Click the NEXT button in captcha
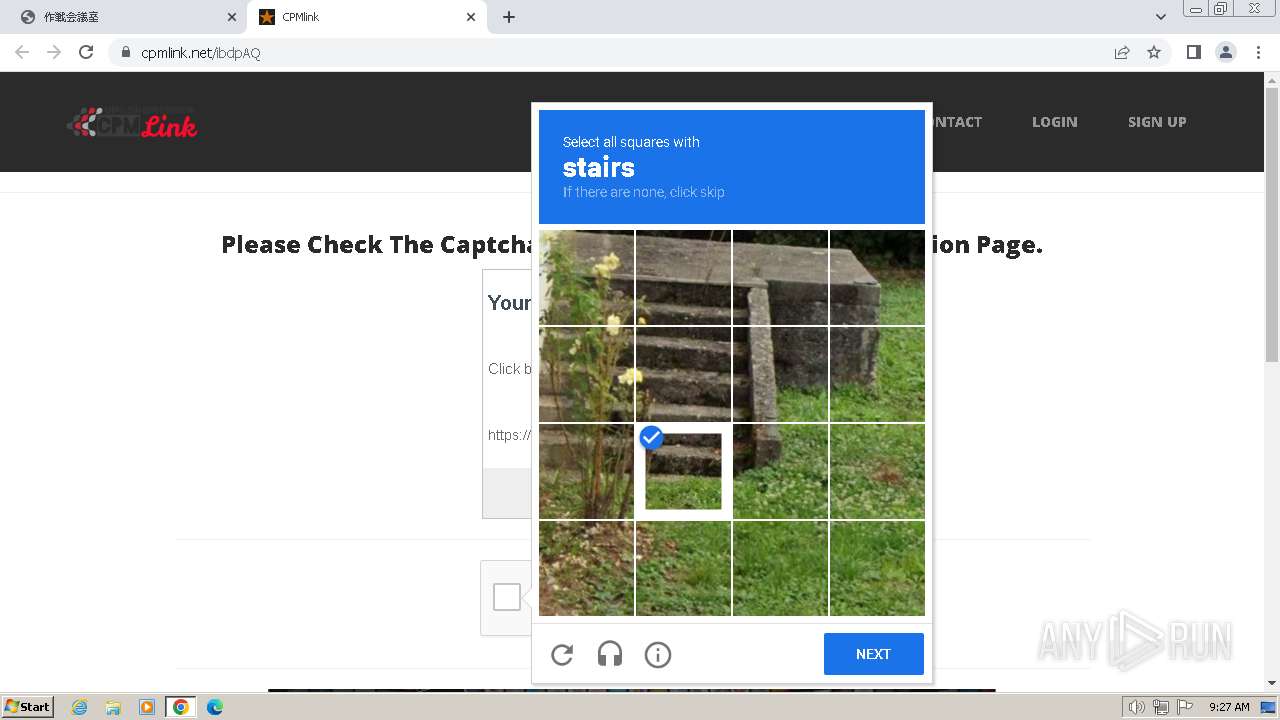The image size is (1280, 720). (x=873, y=654)
